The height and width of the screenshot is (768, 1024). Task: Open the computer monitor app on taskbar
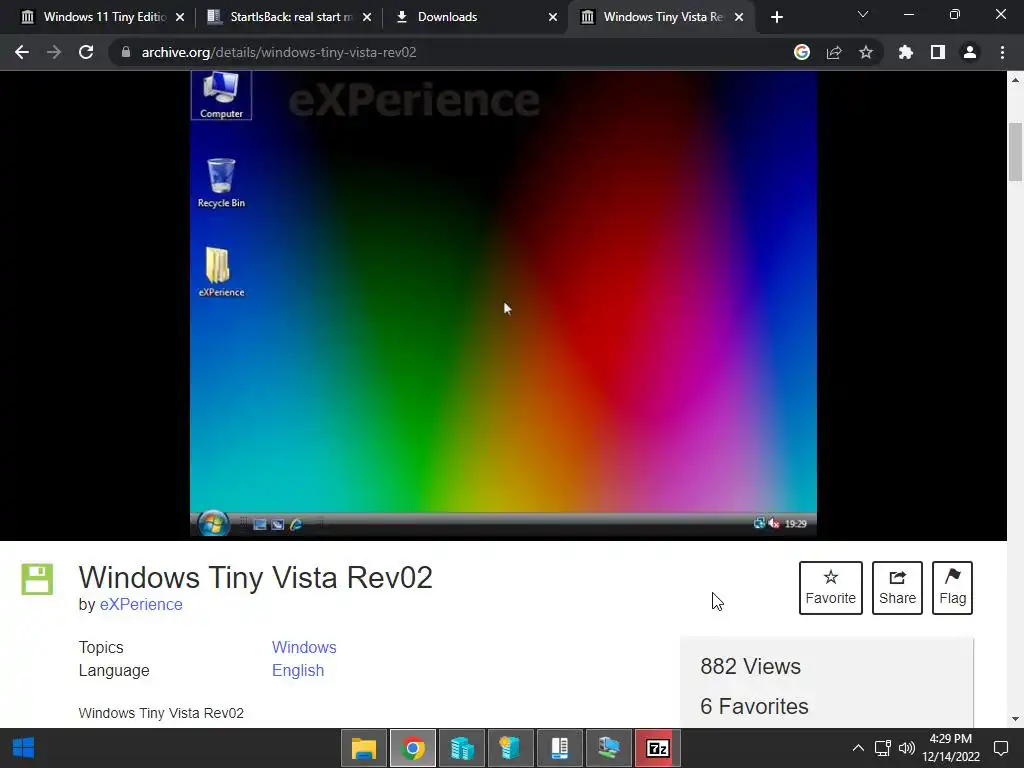click(609, 748)
